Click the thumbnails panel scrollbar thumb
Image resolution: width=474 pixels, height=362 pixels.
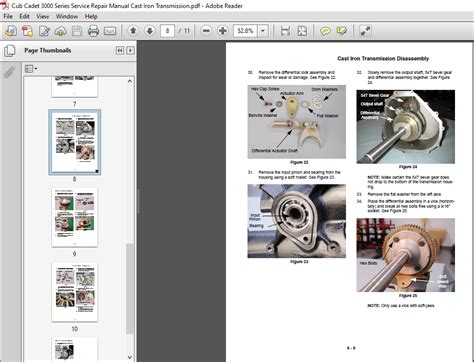[x=130, y=289]
